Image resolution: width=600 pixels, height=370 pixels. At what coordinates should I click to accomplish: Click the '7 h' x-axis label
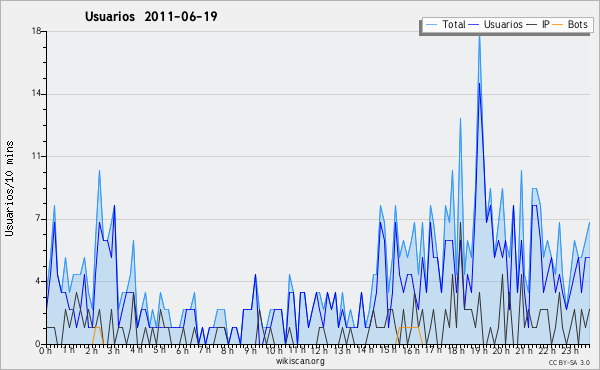point(205,350)
